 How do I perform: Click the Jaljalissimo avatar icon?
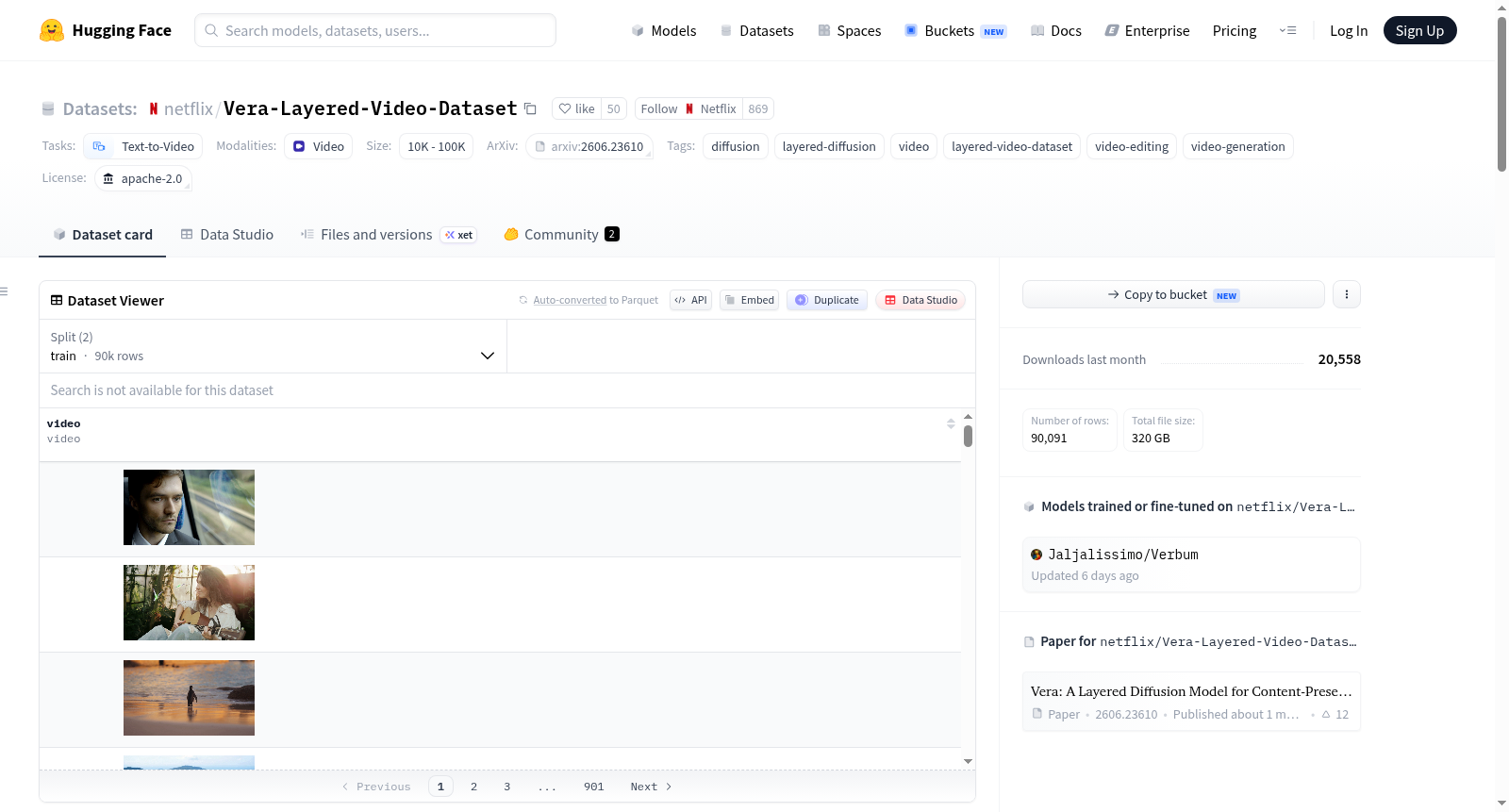[1036, 555]
